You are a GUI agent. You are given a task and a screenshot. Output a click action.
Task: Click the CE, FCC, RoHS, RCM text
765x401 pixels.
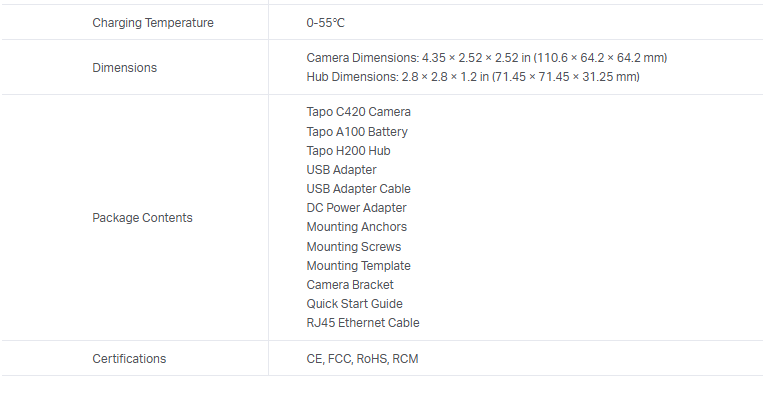click(362, 358)
